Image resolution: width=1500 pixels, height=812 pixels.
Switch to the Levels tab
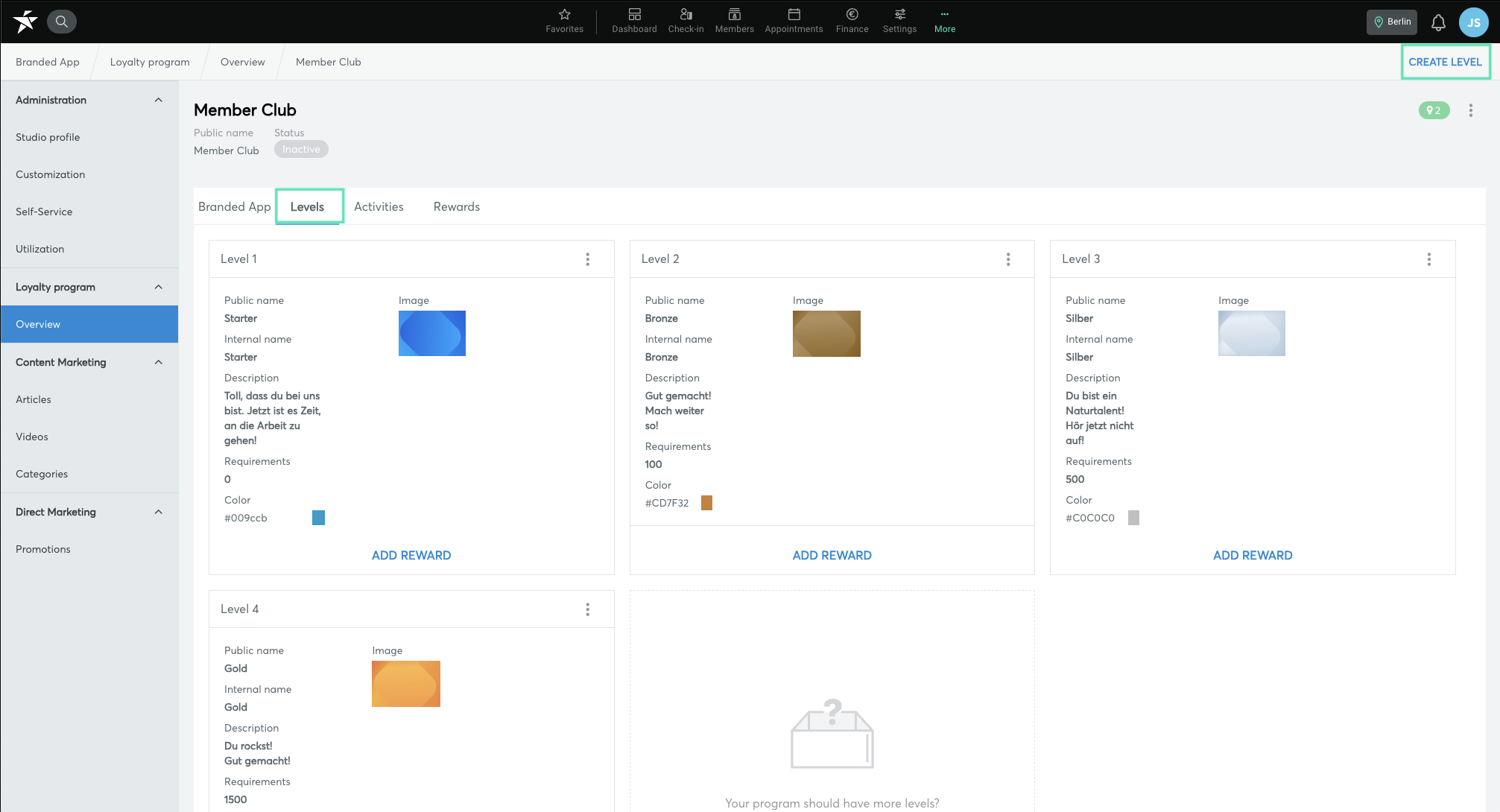[x=308, y=206]
